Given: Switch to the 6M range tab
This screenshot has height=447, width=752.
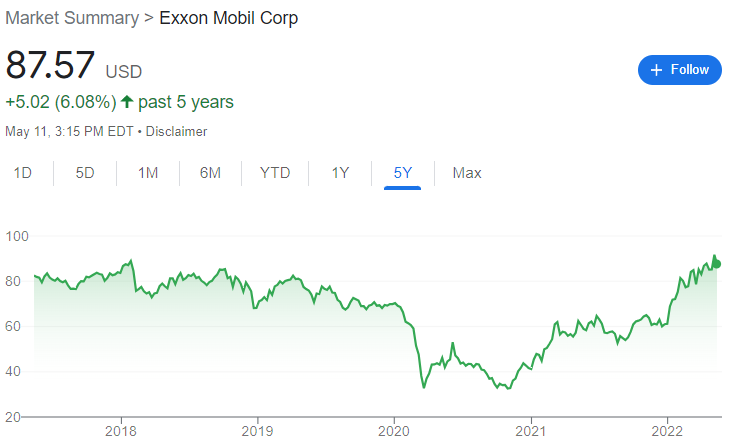Looking at the screenshot, I should coord(210,173).
